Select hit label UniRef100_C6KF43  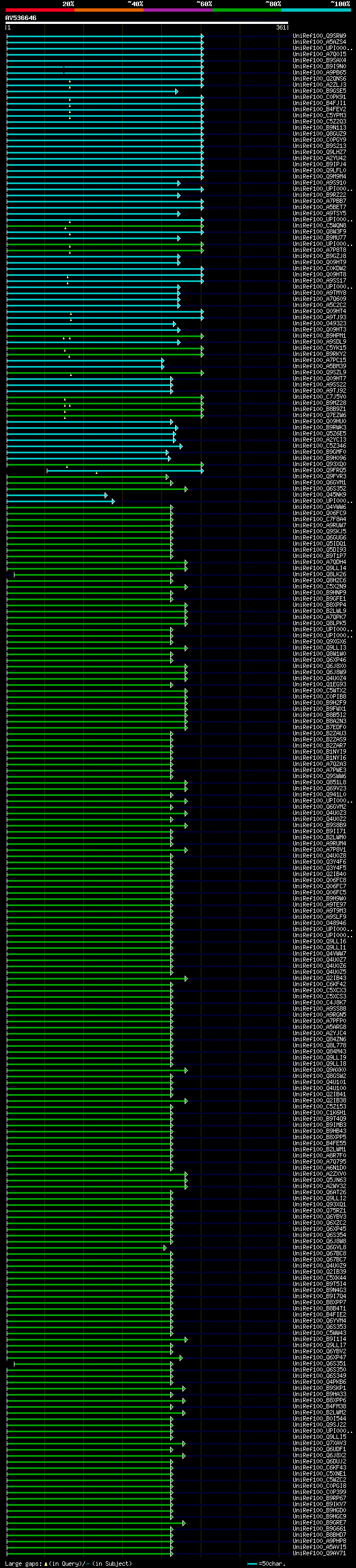tap(319, 1467)
